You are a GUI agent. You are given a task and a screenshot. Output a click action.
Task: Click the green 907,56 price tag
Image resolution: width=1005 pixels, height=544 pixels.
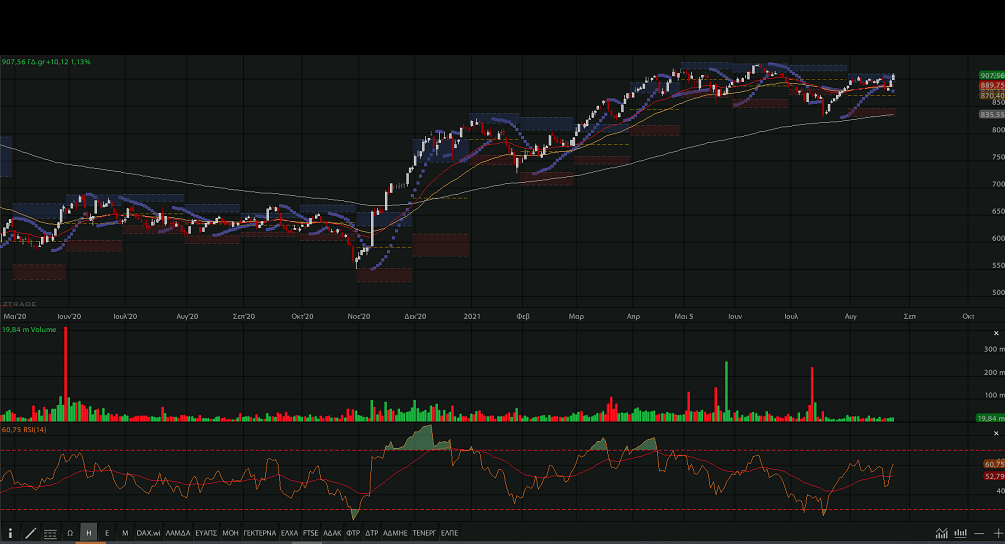[x=991, y=75]
